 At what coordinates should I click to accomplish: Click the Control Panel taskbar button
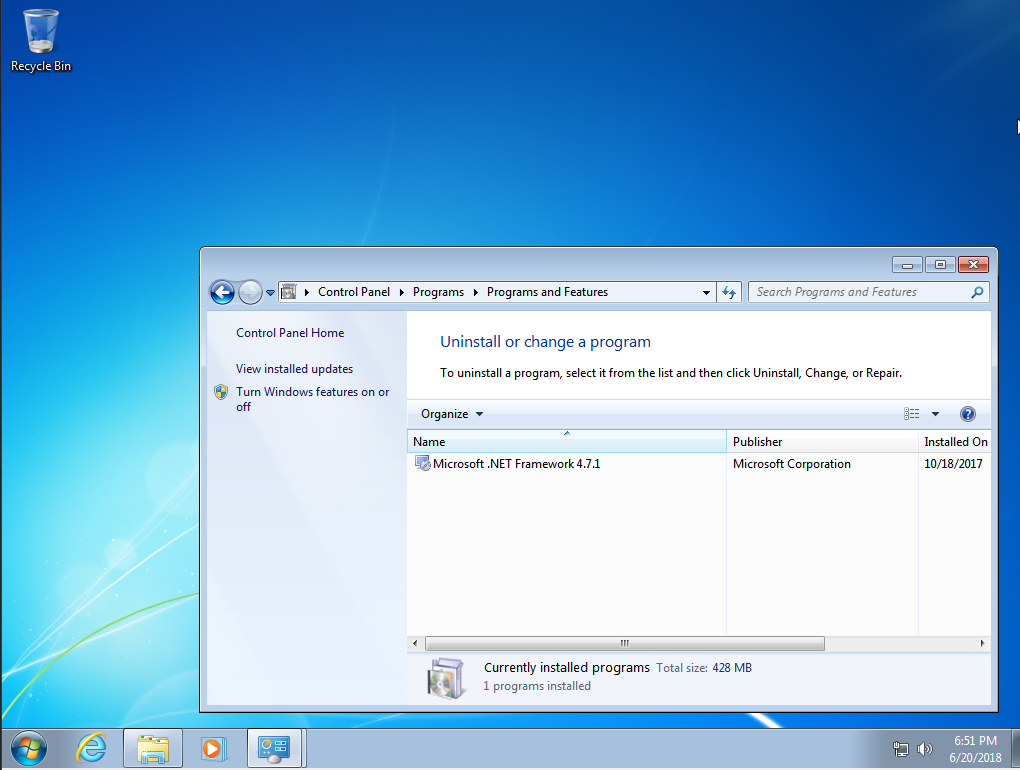(x=274, y=749)
